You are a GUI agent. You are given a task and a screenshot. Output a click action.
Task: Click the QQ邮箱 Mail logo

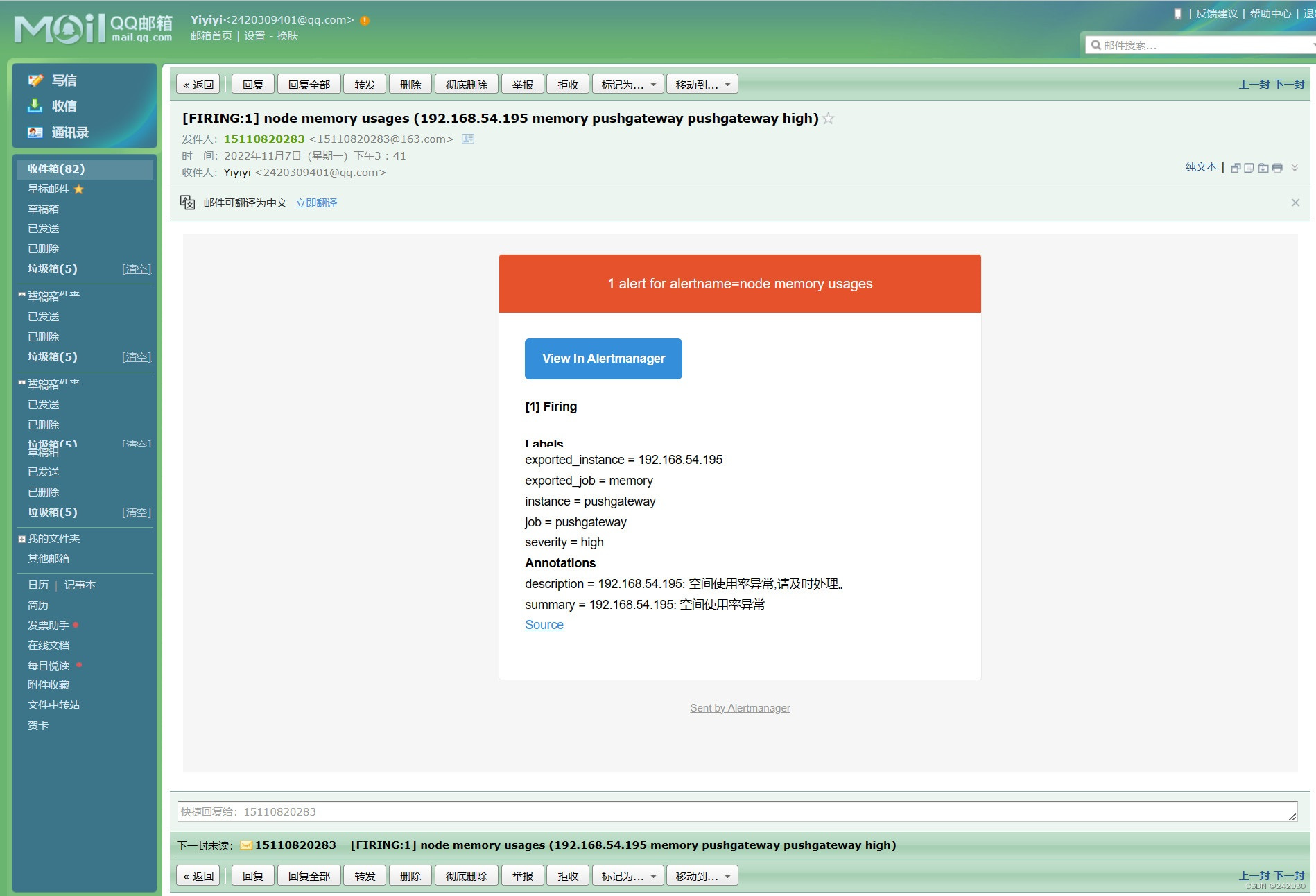click(93, 28)
